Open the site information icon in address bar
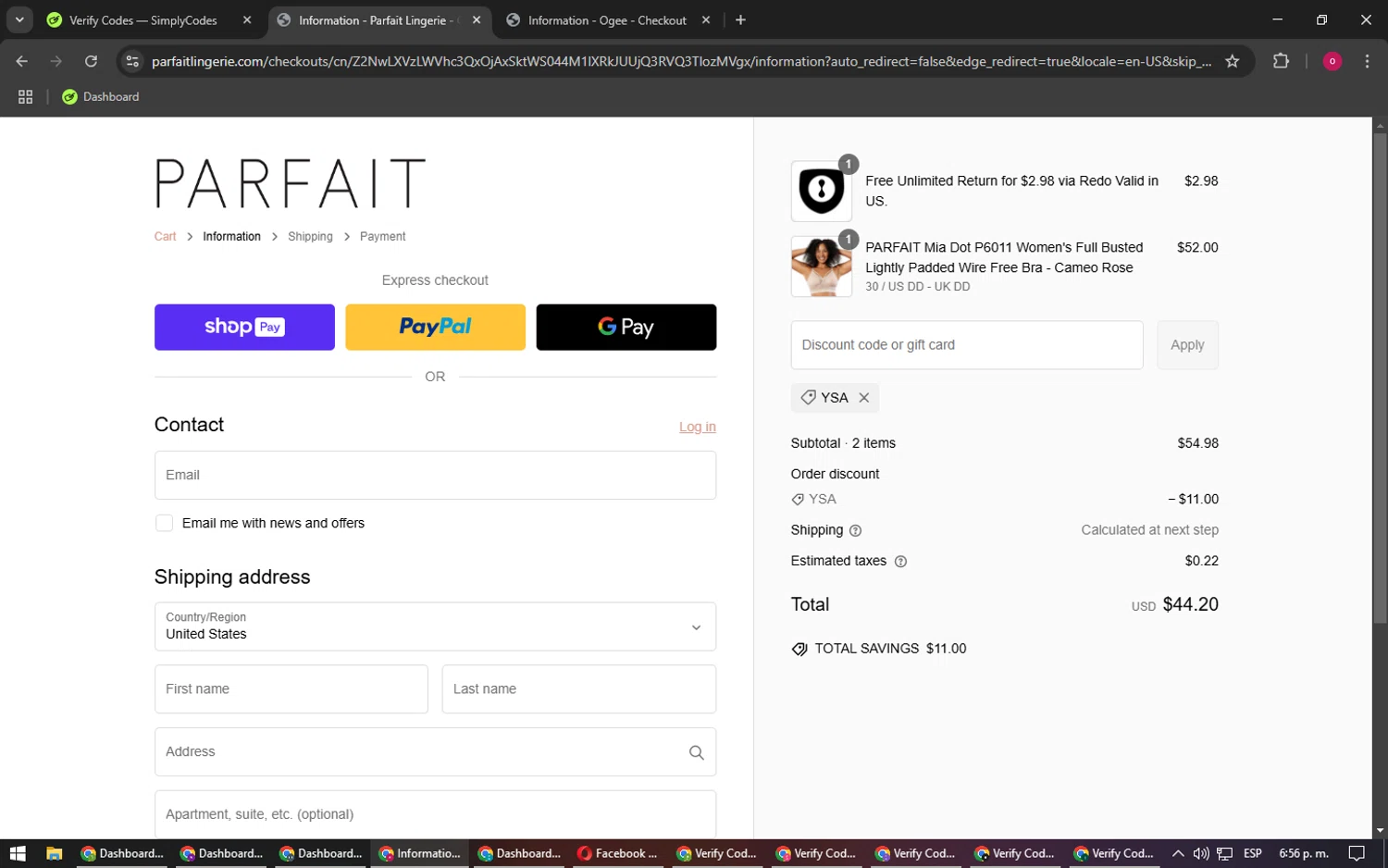The height and width of the screenshot is (868, 1388). point(132,61)
